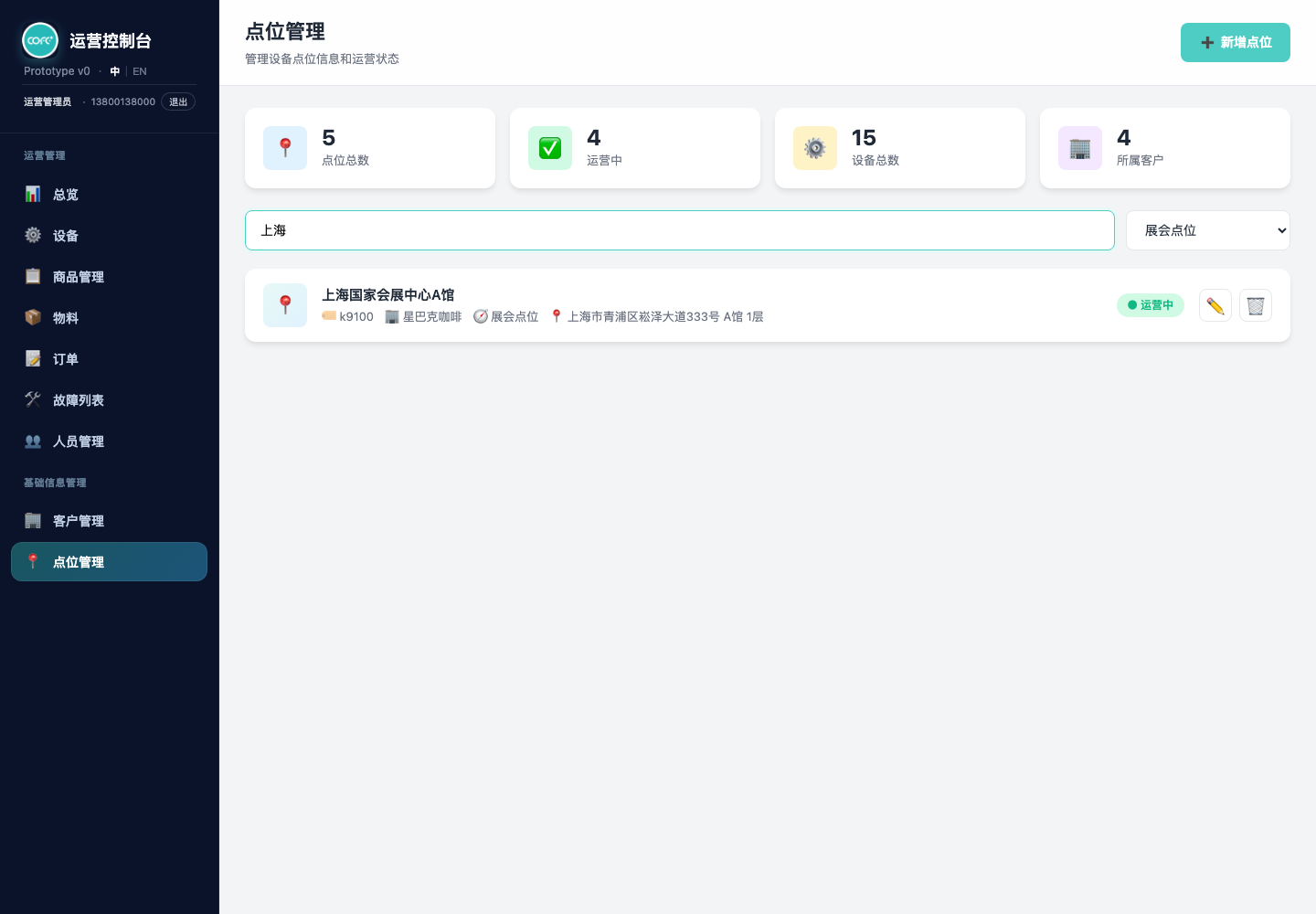Click the COFE logo icon
Viewport: 1316px width, 914px height.
click(x=40, y=40)
